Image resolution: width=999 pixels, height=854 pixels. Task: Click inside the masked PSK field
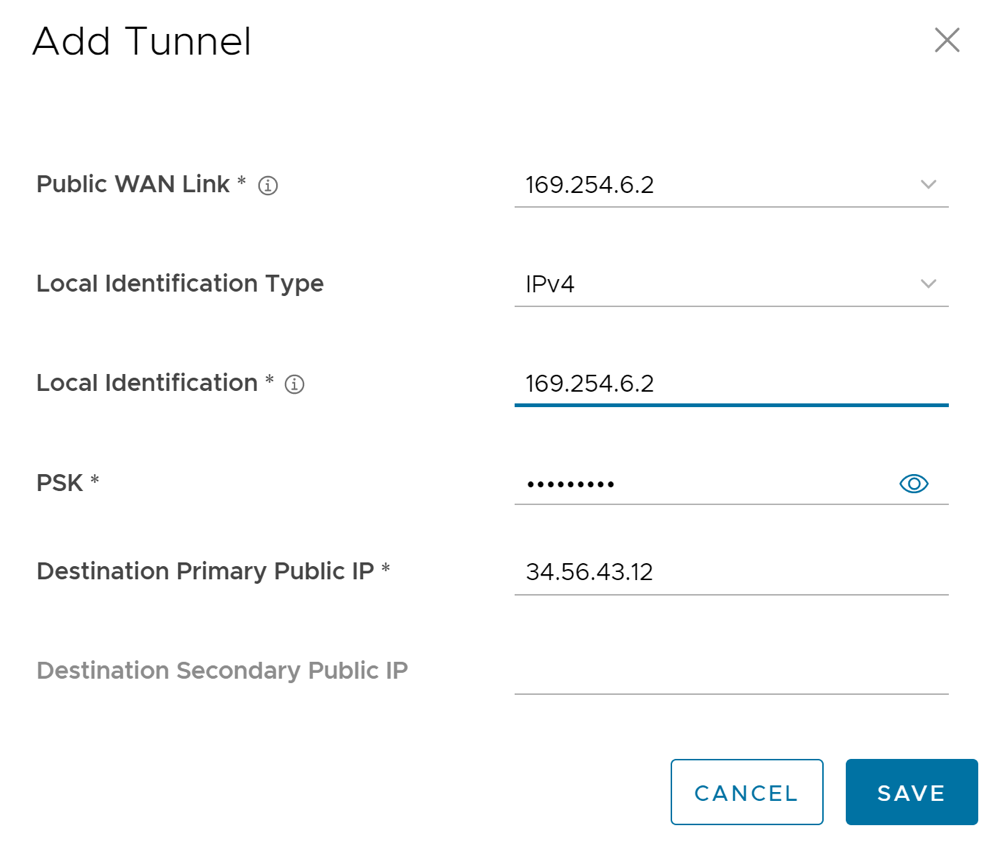coord(700,484)
